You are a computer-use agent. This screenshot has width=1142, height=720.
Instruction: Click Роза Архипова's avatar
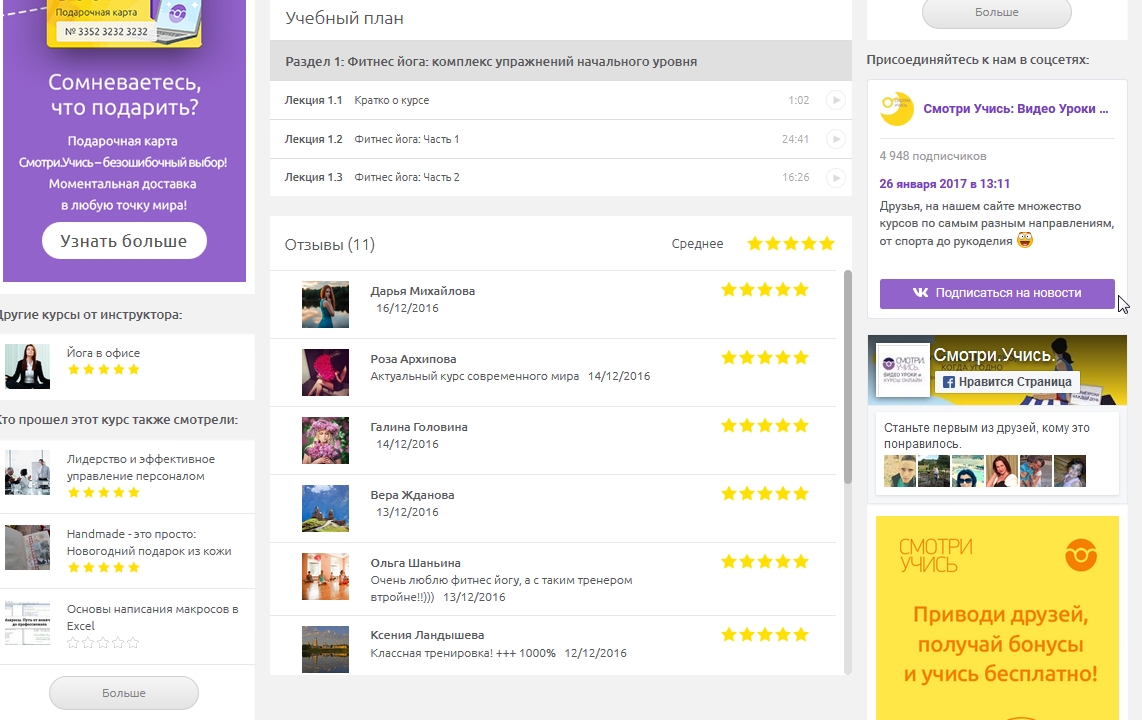(326, 372)
